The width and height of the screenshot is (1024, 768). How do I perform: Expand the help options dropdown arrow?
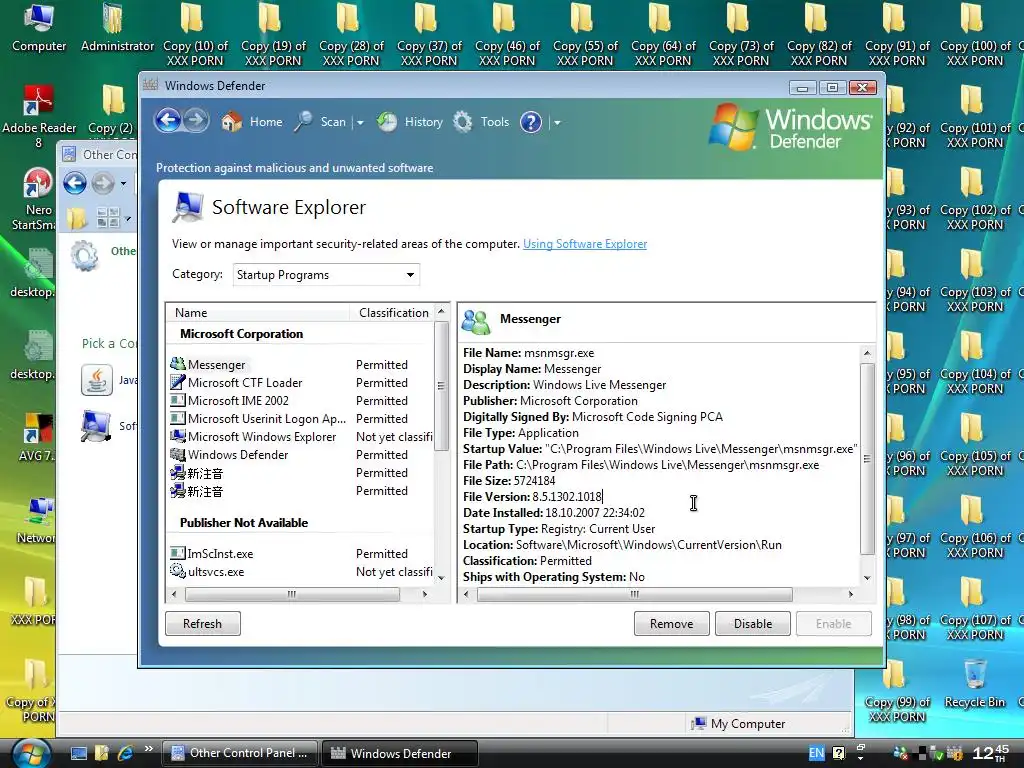(x=556, y=122)
